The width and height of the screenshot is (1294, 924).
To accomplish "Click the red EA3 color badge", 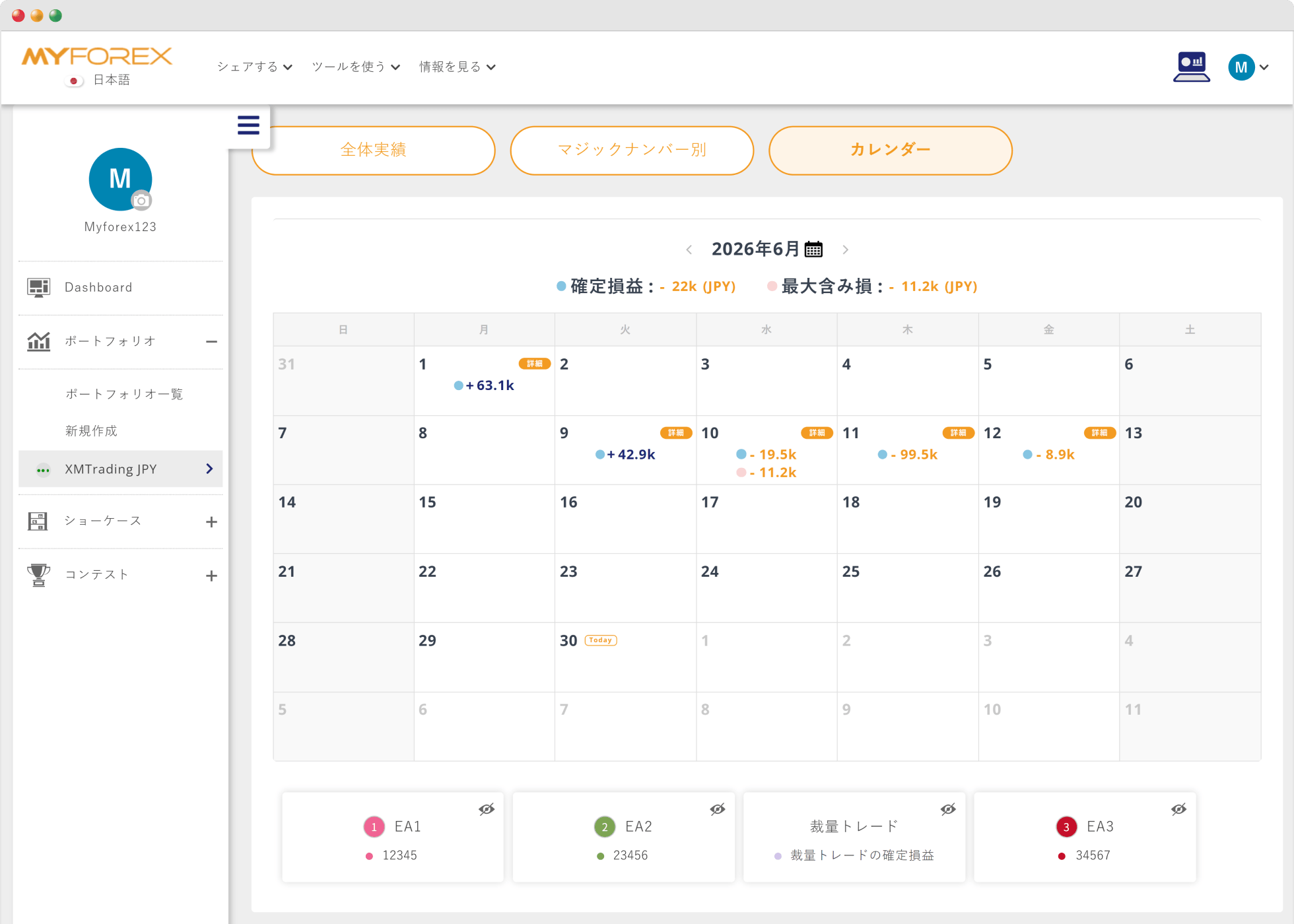I will click(1066, 826).
